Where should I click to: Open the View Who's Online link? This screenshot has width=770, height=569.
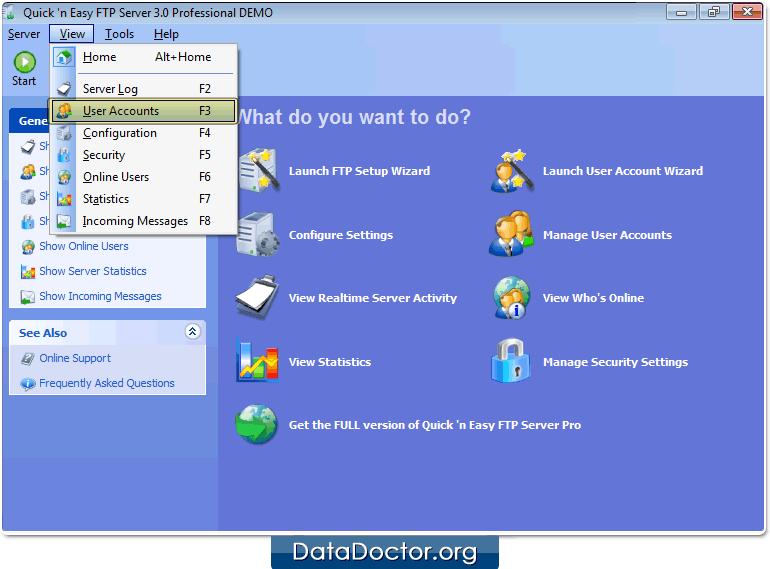pos(593,298)
